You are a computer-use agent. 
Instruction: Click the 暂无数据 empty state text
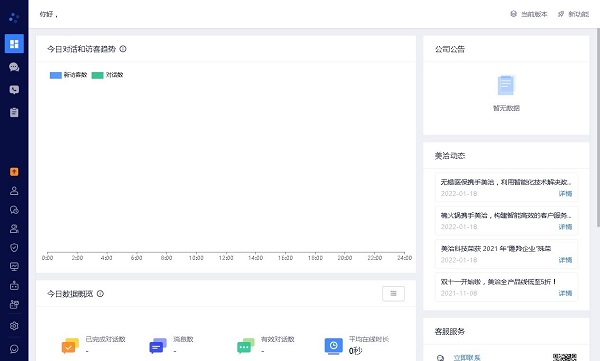click(506, 108)
